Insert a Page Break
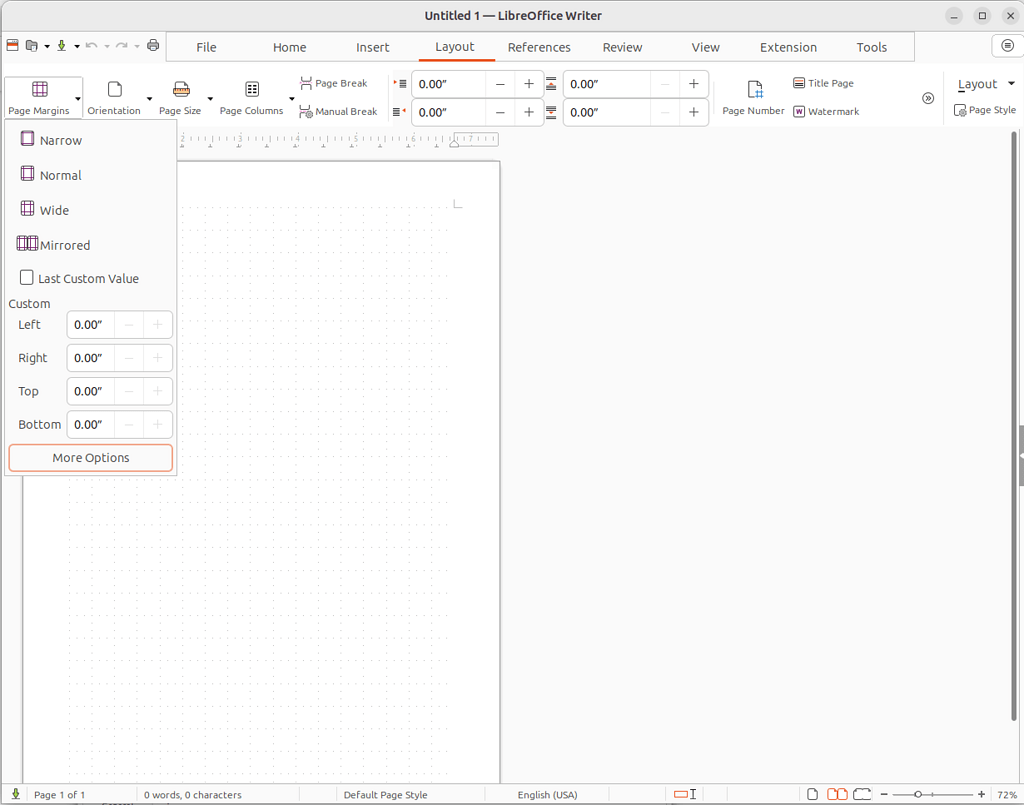The height and width of the screenshot is (805, 1024). [x=334, y=83]
